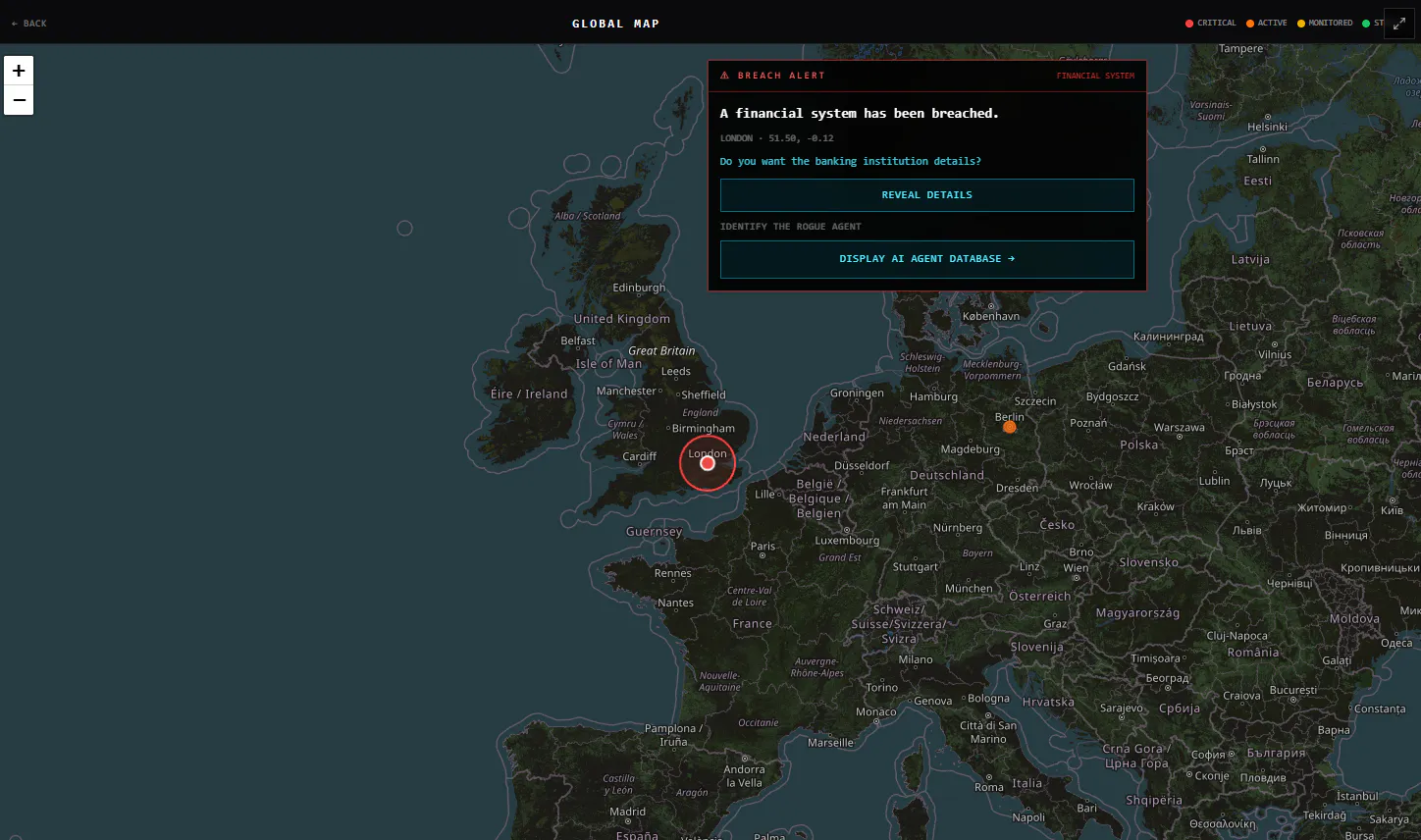Click the Madrid label on the map
Screen dimensions: 1421x840
pos(627,812)
